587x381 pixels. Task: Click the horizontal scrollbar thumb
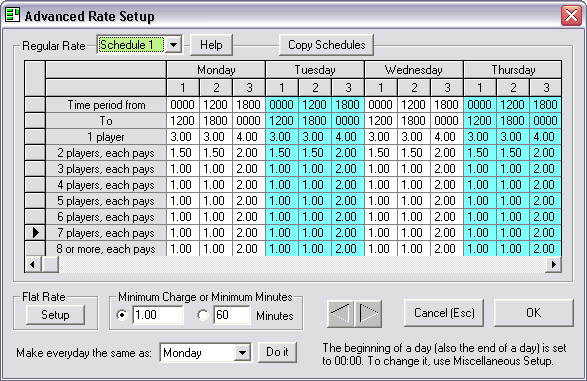[x=50, y=265]
